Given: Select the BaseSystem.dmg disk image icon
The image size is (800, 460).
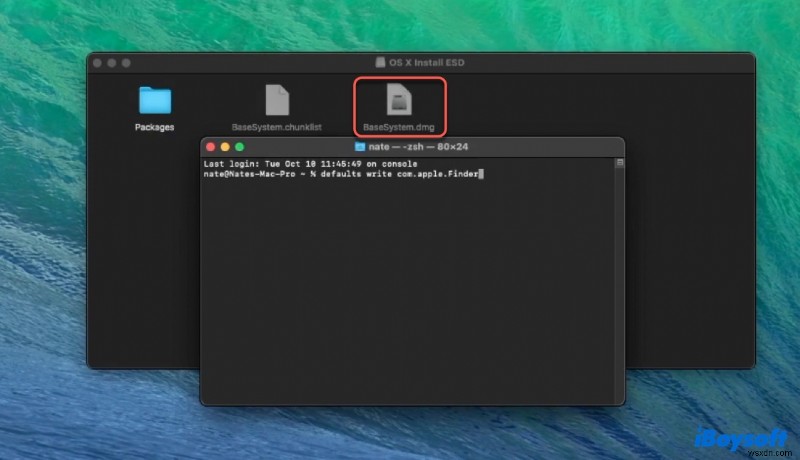Looking at the screenshot, I should click(399, 99).
